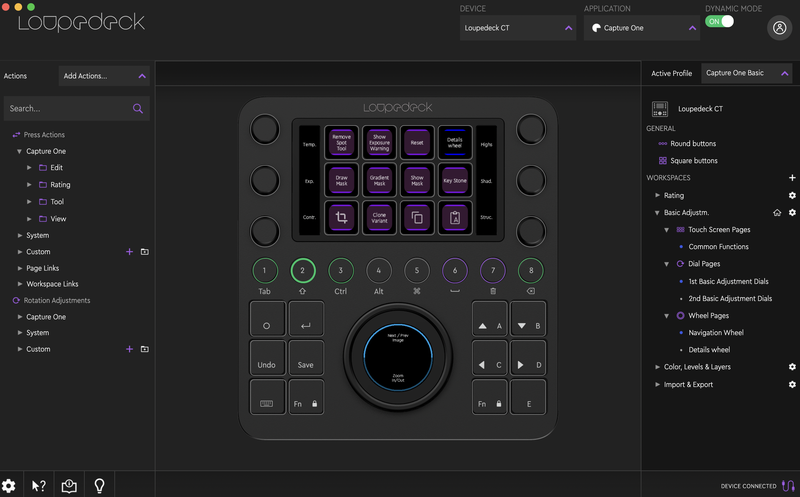The image size is (800, 497).
Task: Click the Remove Spot Tool touch button
Action: (341, 143)
